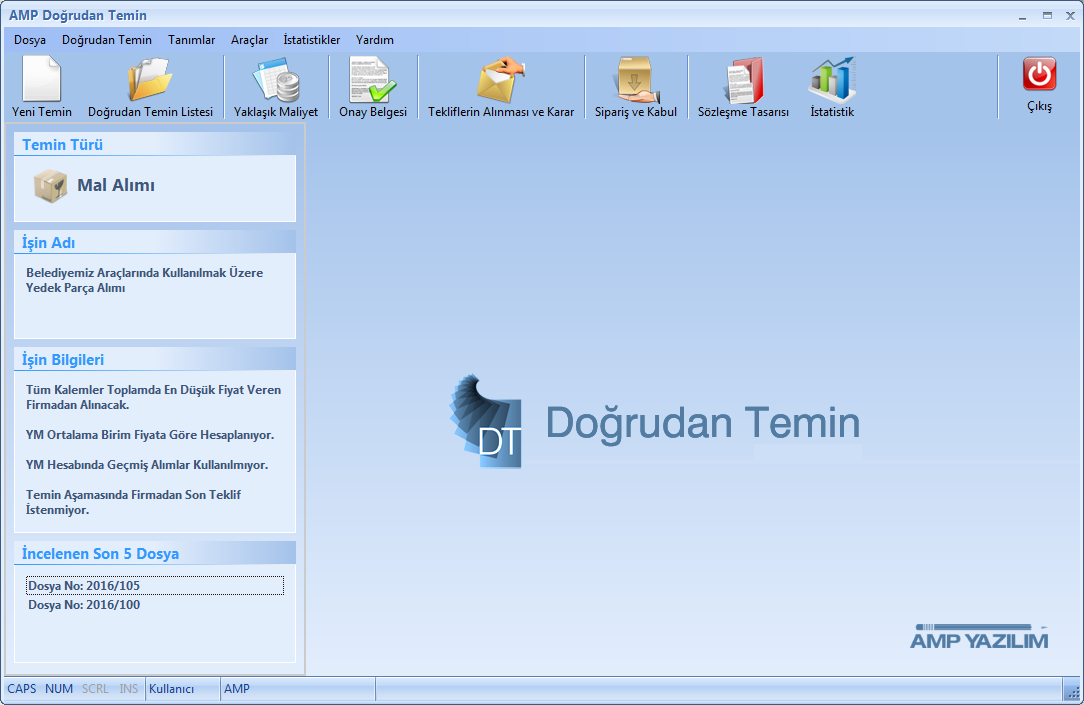Open Yaklaşık Maliyet from the toolbar
The width and height of the screenshot is (1084, 705).
pyautogui.click(x=276, y=80)
